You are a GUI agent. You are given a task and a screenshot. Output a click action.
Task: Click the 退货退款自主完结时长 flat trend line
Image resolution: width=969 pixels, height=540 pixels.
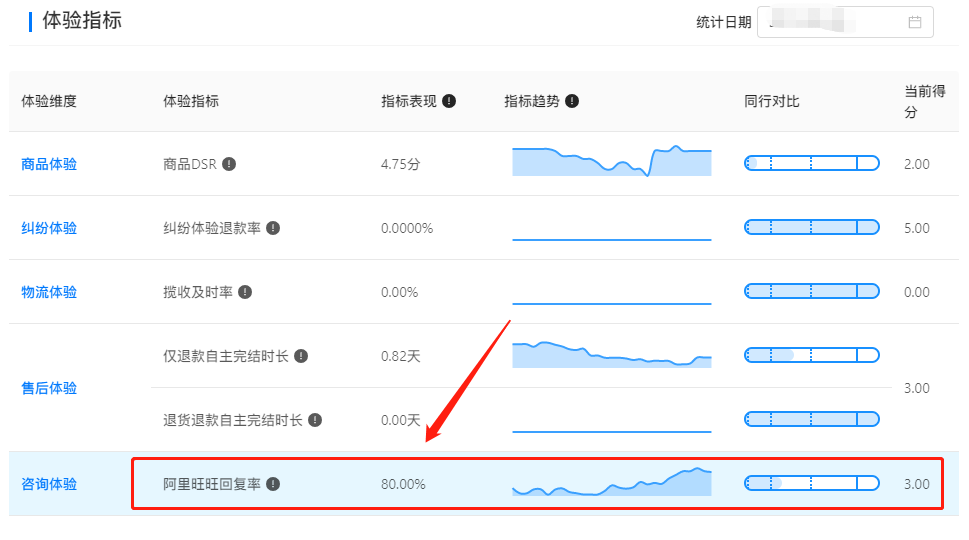[612, 431]
